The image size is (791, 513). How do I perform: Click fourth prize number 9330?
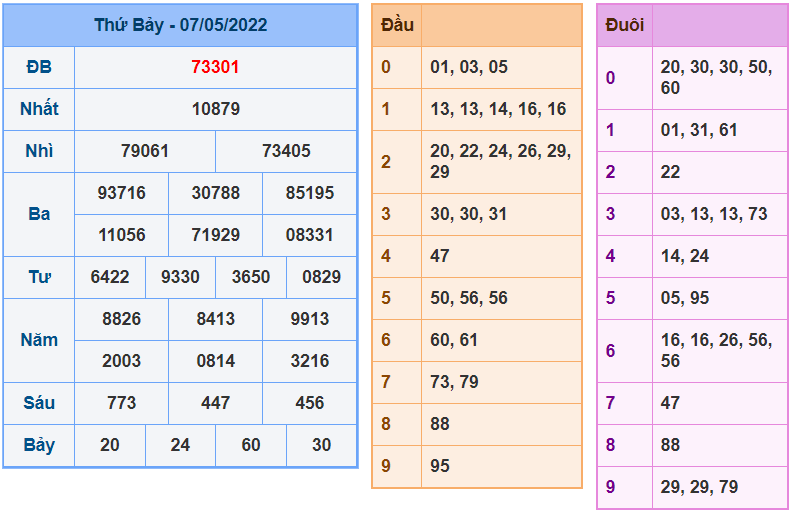click(x=180, y=276)
